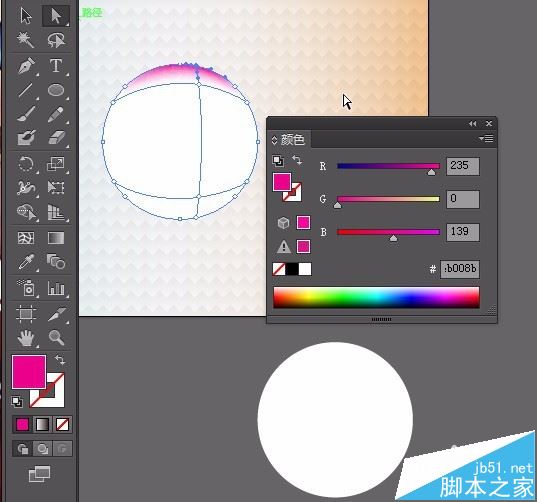Select the Rotate tool
The image size is (537, 502).
click(26, 164)
